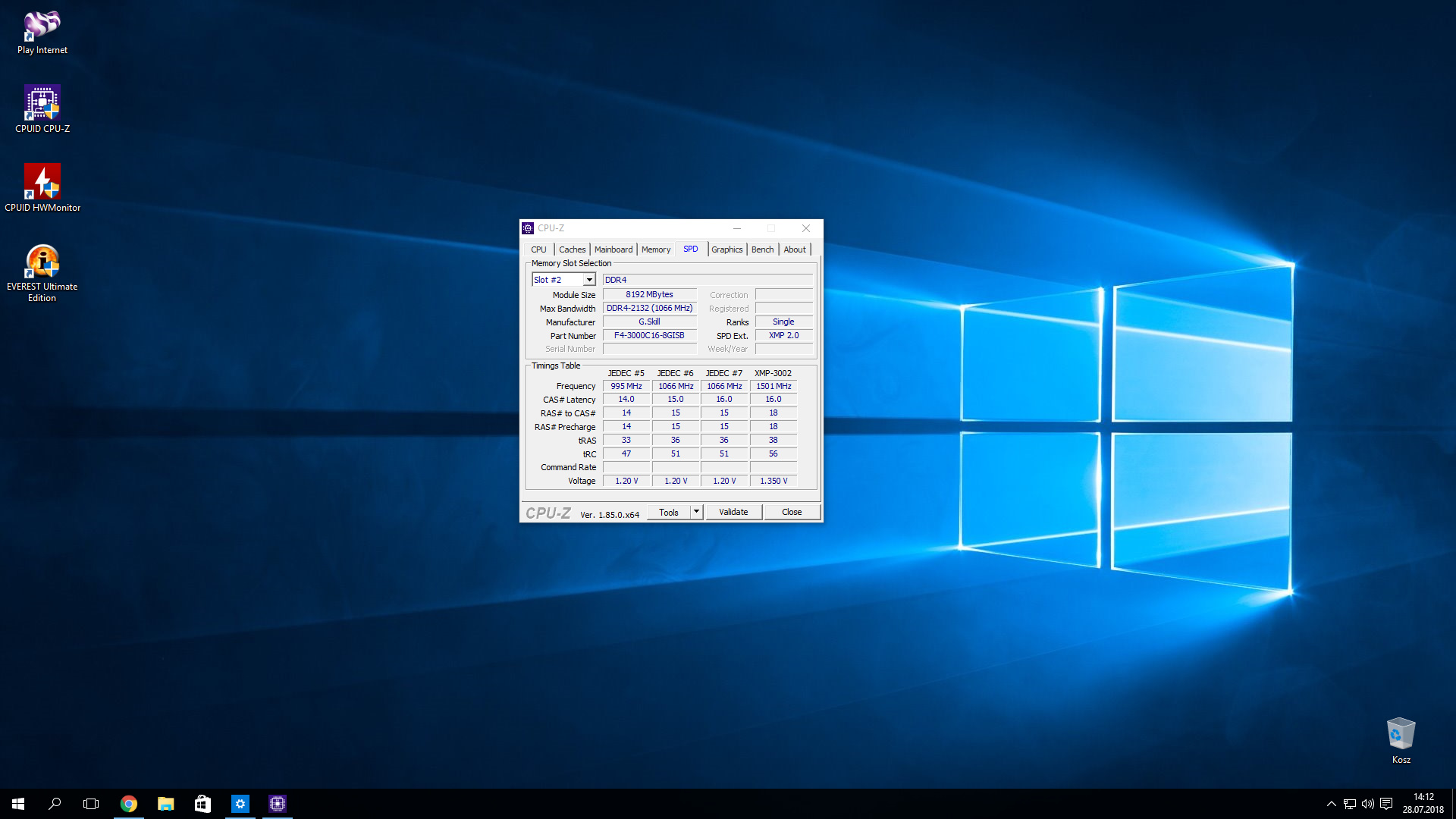Open taskbar Settings gear app
This screenshot has width=1456, height=819.
coord(240,804)
